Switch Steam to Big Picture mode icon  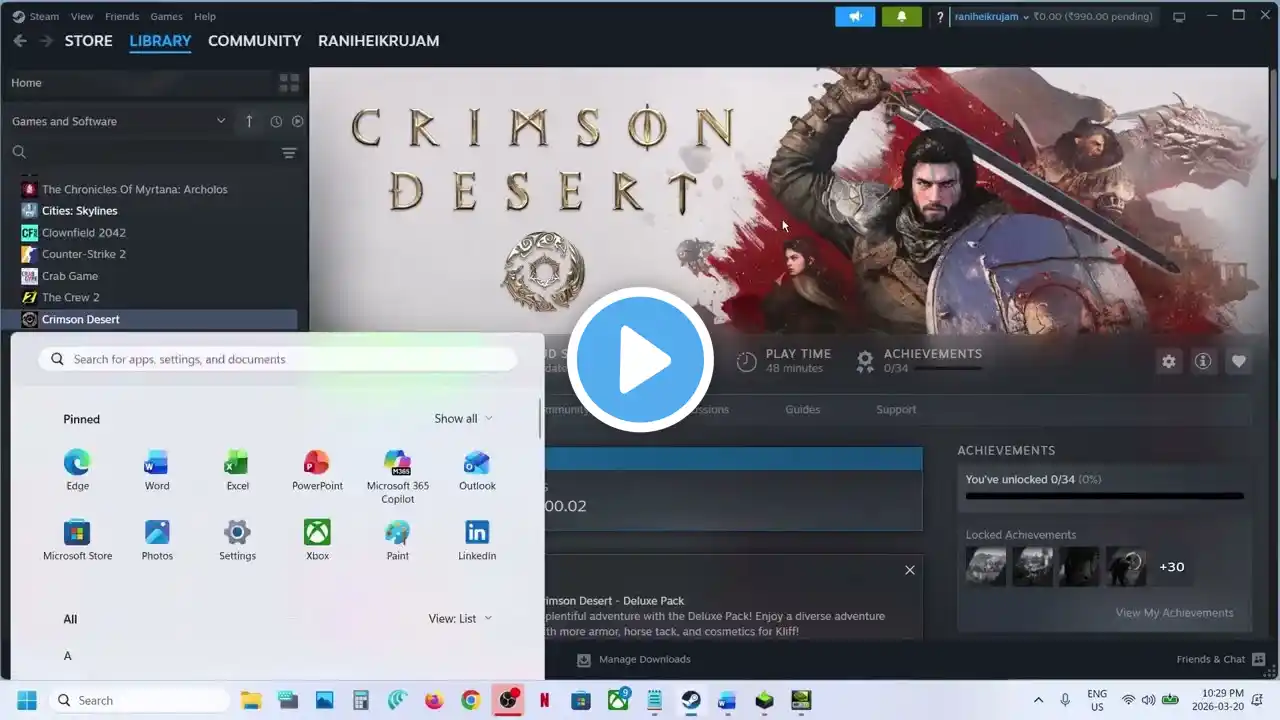coord(1179,17)
